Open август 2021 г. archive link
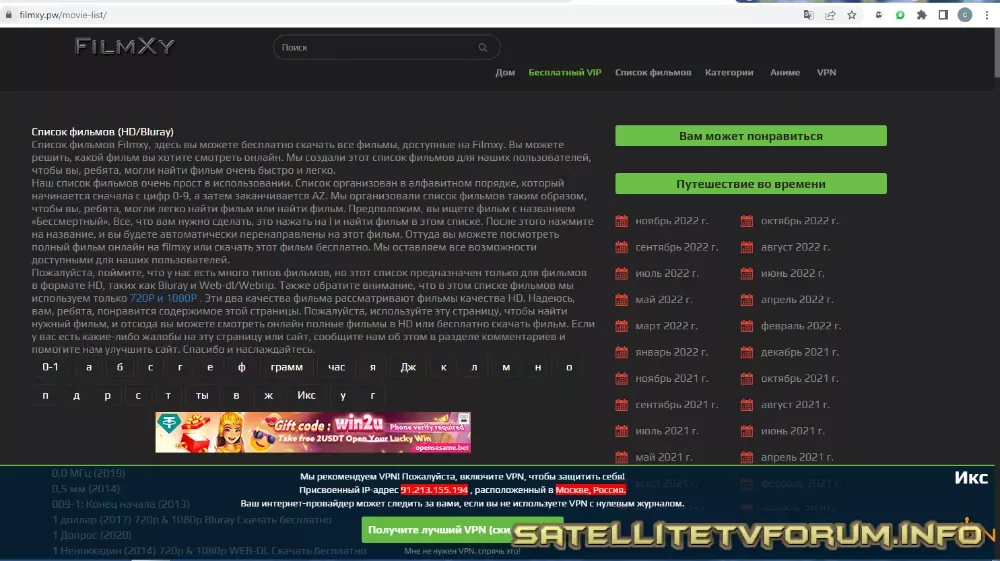Viewport: 1000px width, 561px height. click(x=795, y=404)
